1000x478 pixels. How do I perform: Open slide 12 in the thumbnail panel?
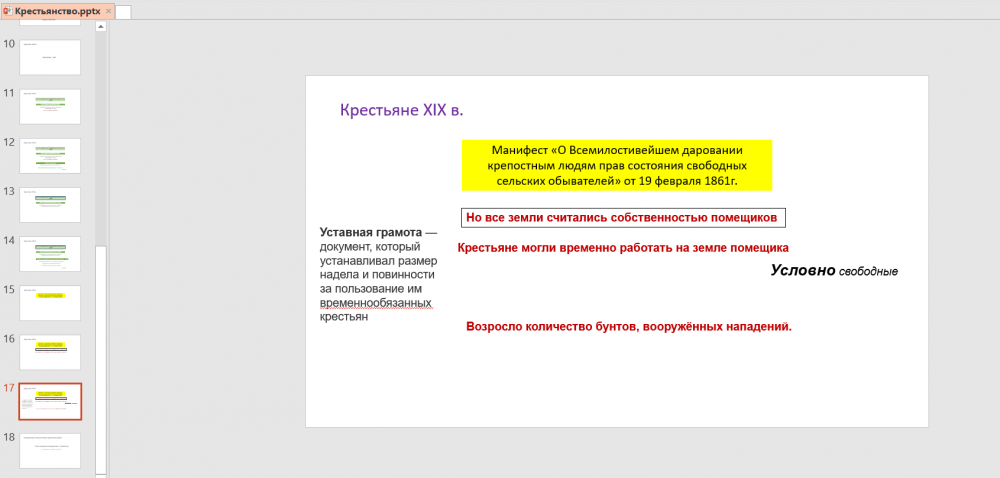[x=50, y=155]
